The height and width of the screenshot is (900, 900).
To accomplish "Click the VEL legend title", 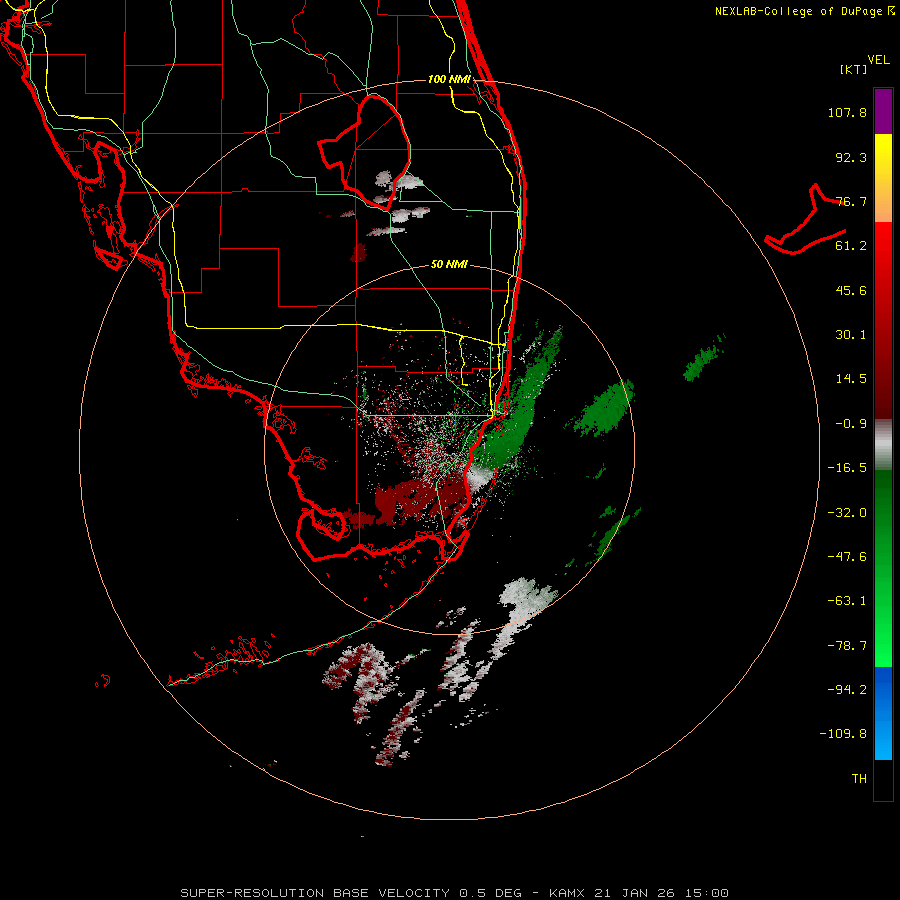I will click(x=878, y=60).
